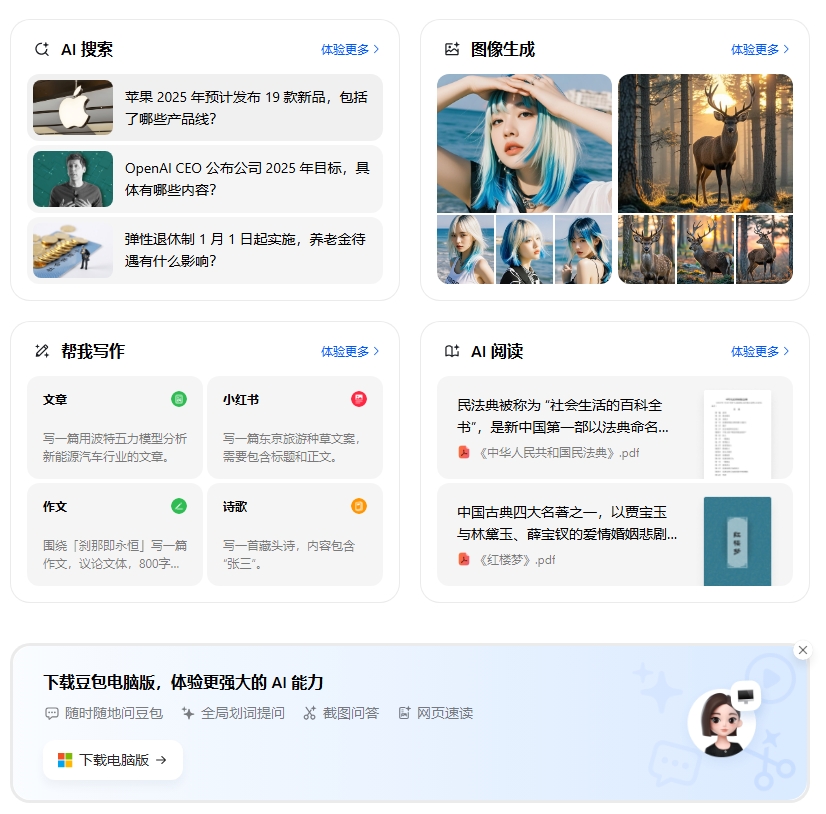Select last small deer thumbnail

pos(764,249)
